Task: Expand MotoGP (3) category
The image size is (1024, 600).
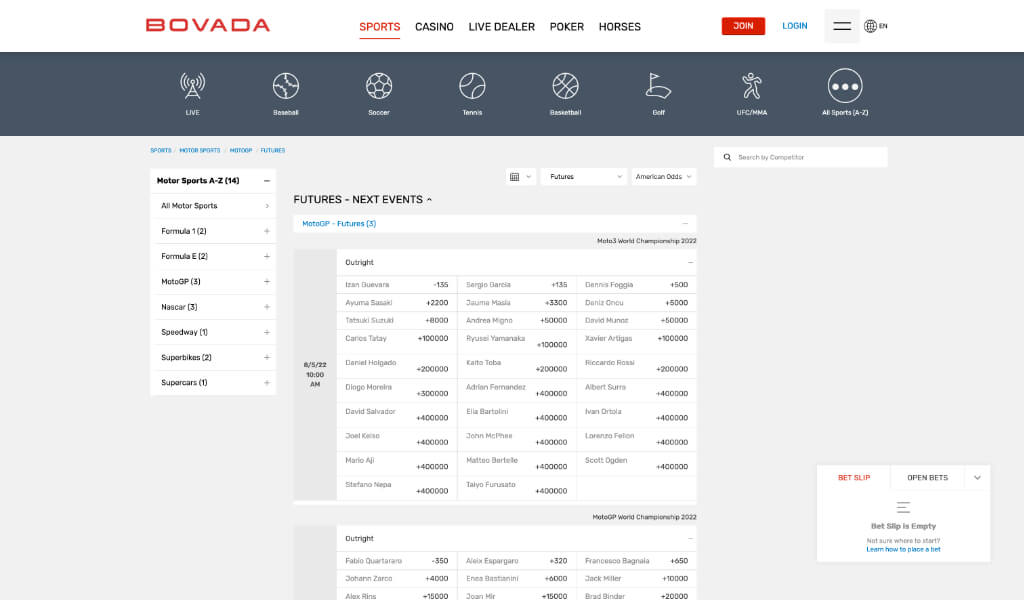Action: tap(266, 281)
